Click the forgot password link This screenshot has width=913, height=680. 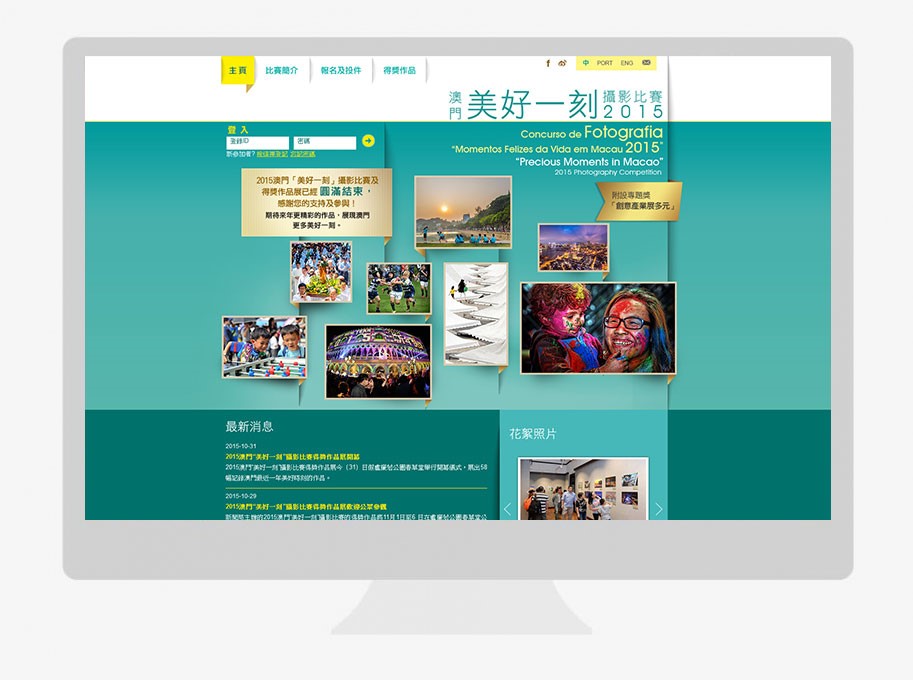pyautogui.click(x=303, y=154)
